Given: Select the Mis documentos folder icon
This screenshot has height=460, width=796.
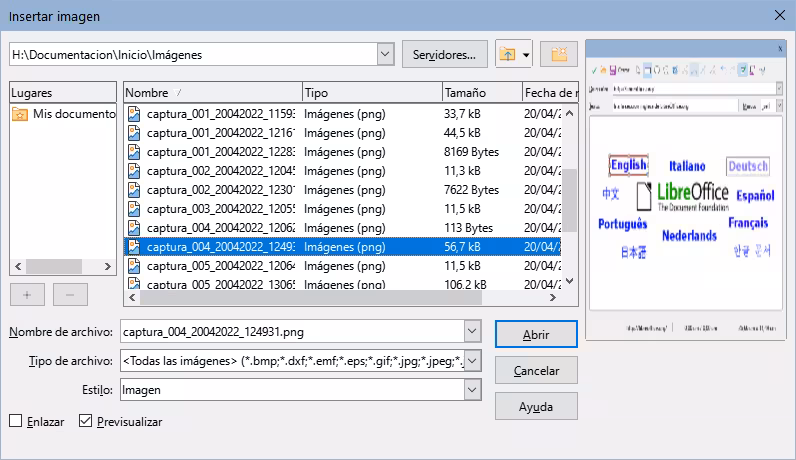Looking at the screenshot, I should click(x=20, y=114).
